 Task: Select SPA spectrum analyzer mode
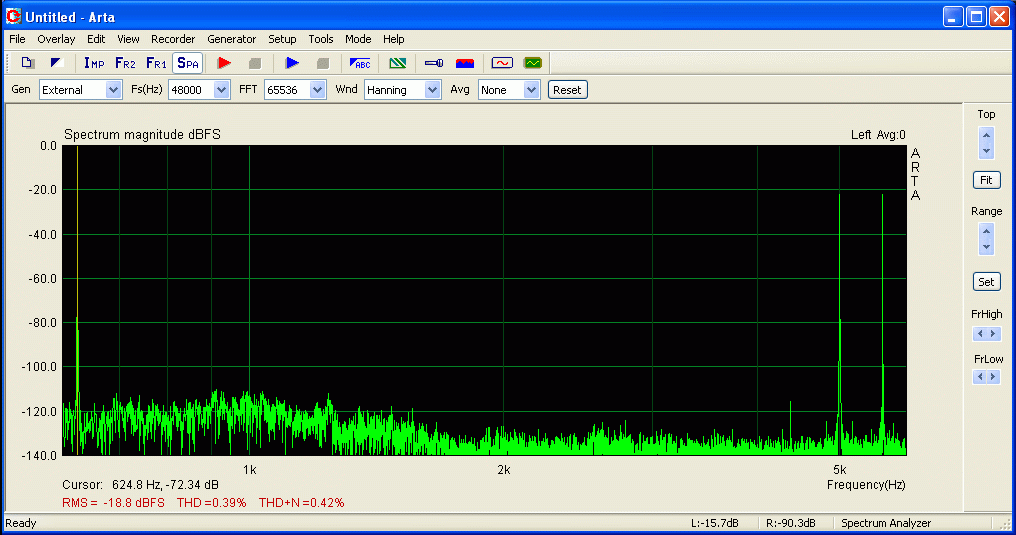188,63
